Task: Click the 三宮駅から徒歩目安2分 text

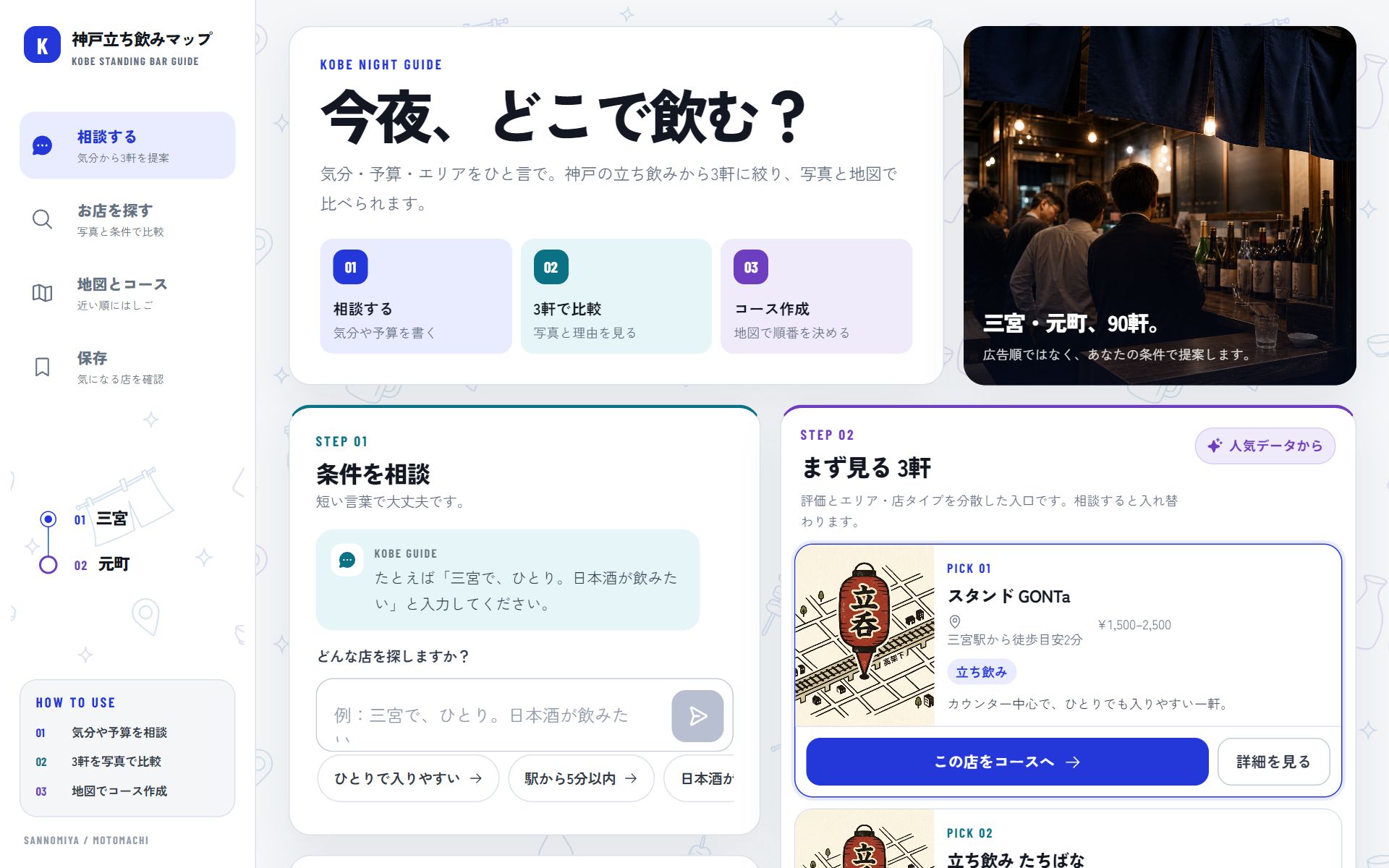Action: 1015,639
